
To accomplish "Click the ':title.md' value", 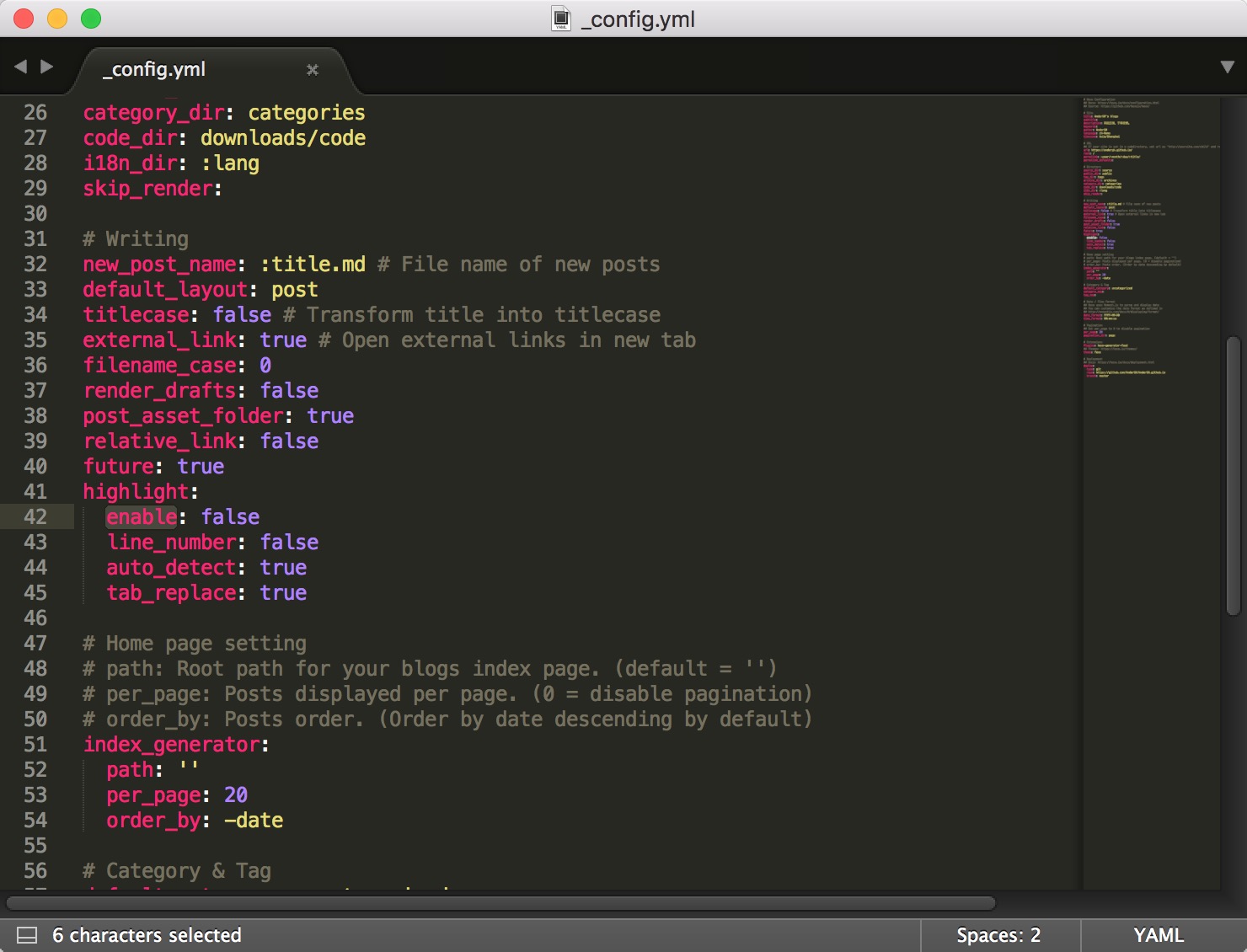I will pyautogui.click(x=313, y=264).
